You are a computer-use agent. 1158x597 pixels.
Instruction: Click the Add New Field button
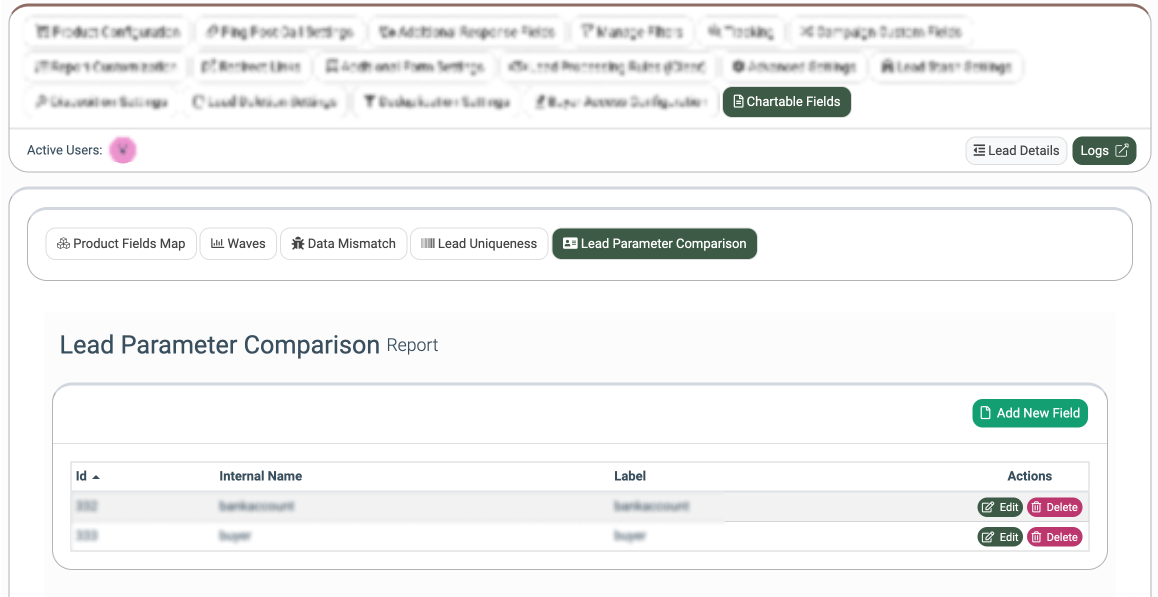point(1029,413)
